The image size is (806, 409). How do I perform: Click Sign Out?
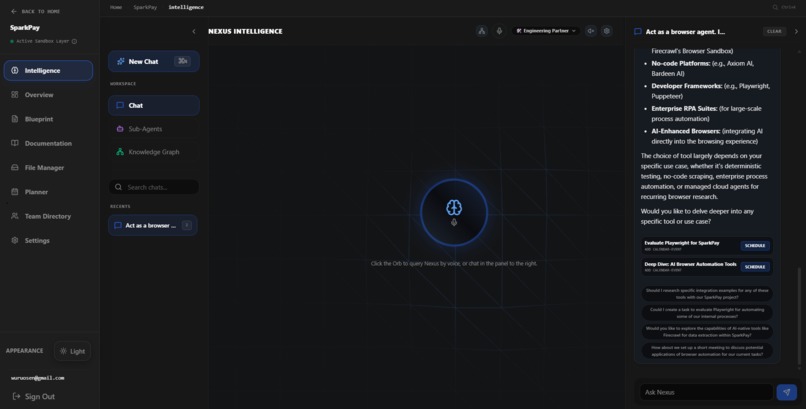pyautogui.click(x=34, y=397)
